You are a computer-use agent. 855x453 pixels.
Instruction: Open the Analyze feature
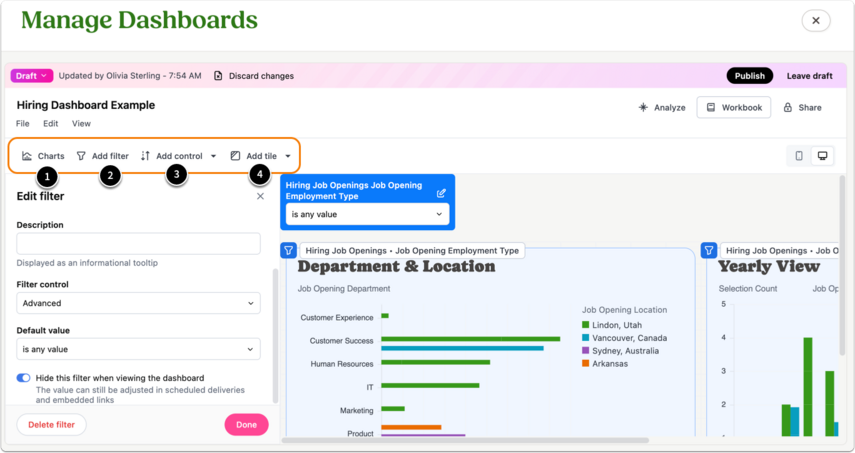point(662,107)
